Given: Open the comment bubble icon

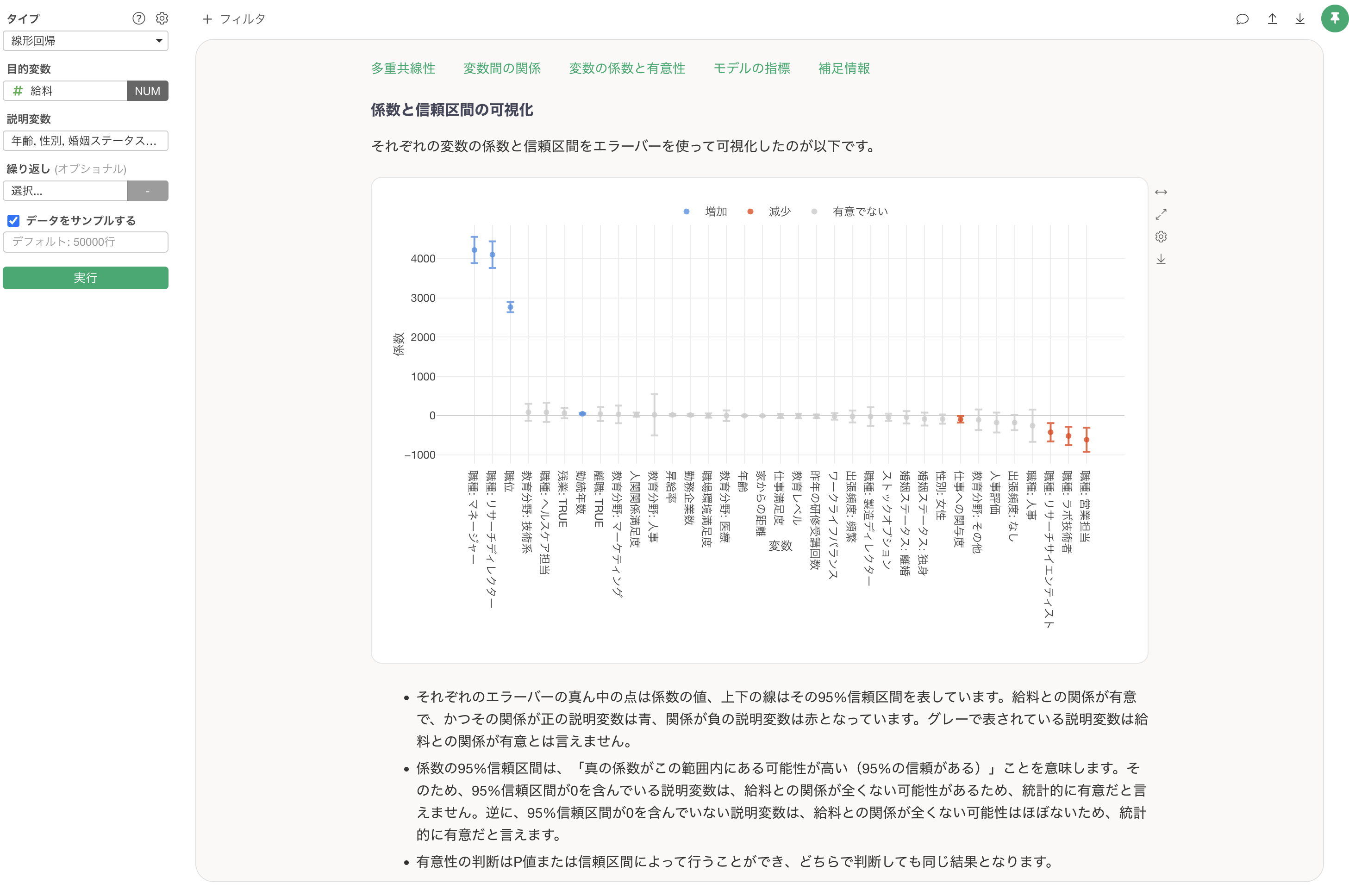Looking at the screenshot, I should coord(1242,19).
